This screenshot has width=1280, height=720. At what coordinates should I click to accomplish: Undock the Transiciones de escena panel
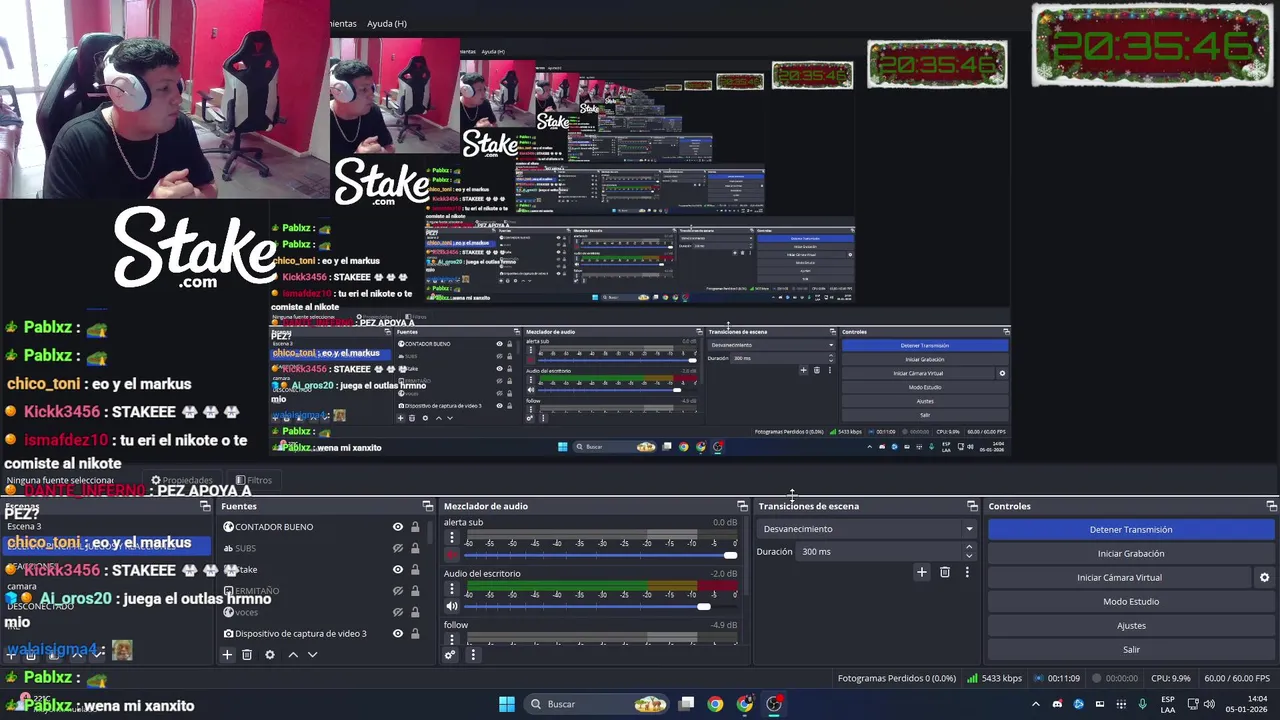tap(972, 506)
